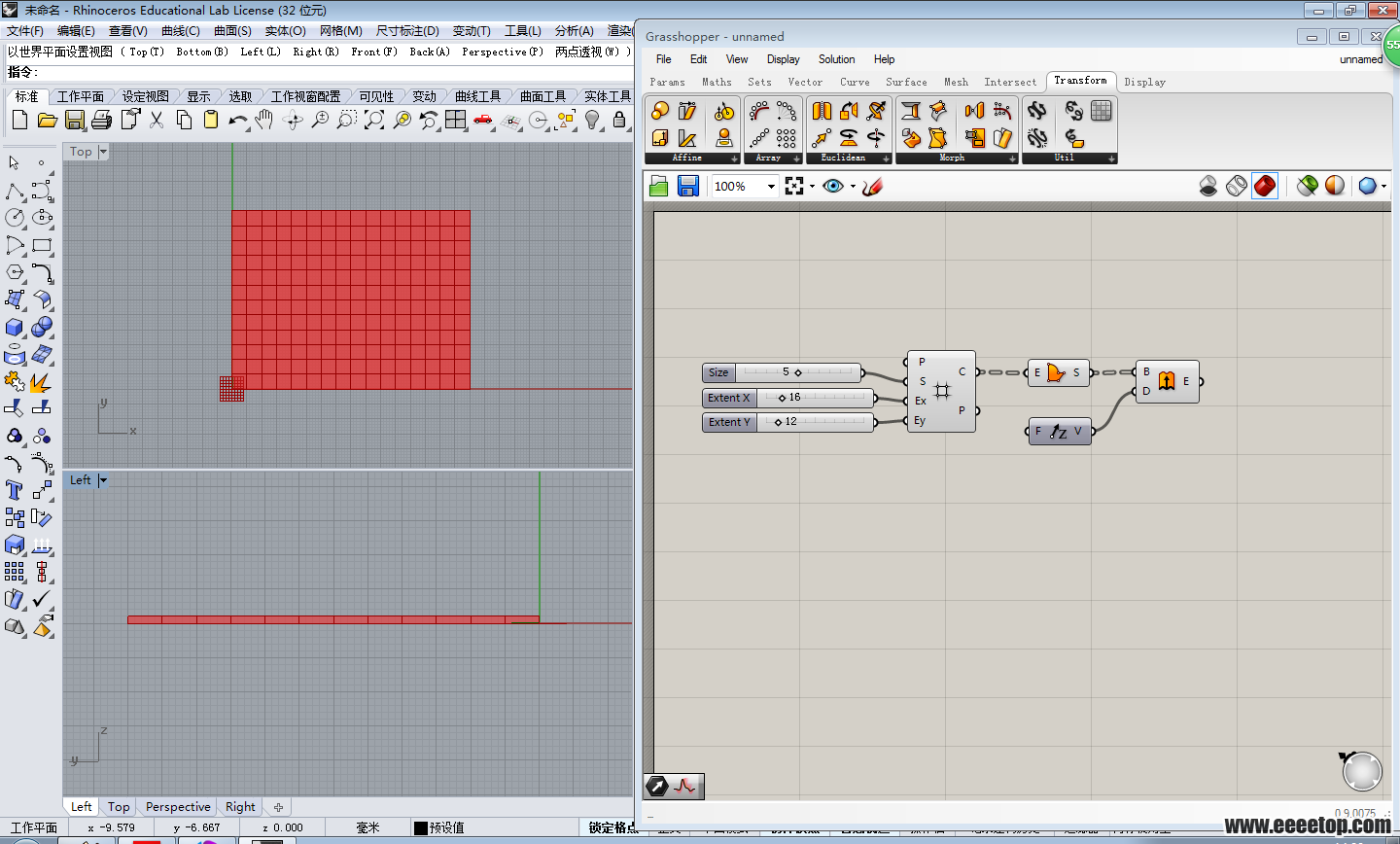Image resolution: width=1400 pixels, height=844 pixels.
Task: Toggle the no-preview mode icon in Grasshopper
Action: tap(1208, 186)
